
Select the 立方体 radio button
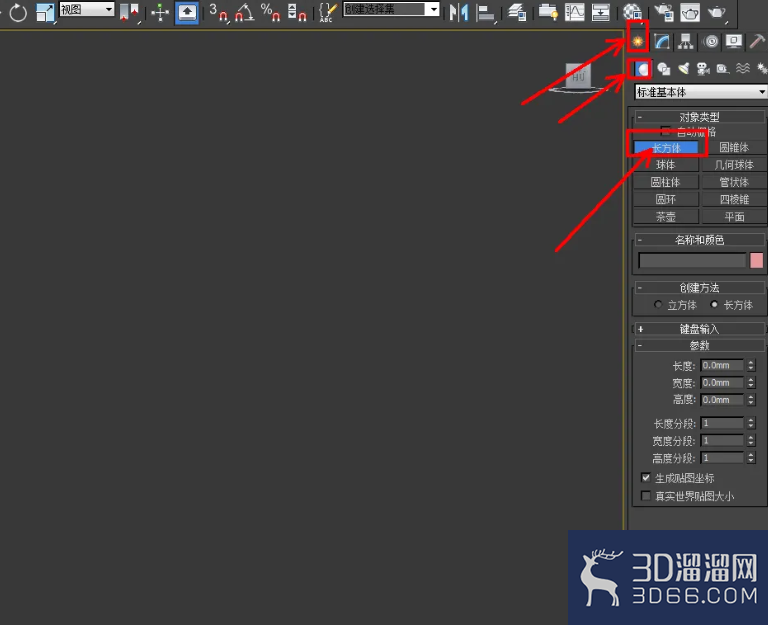(x=658, y=305)
